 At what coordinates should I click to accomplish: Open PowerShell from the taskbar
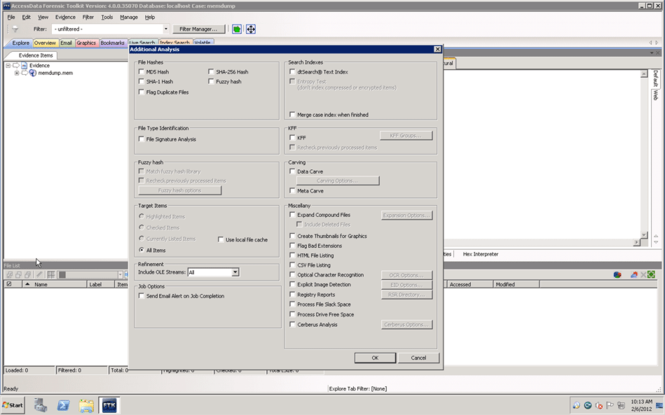pos(63,405)
